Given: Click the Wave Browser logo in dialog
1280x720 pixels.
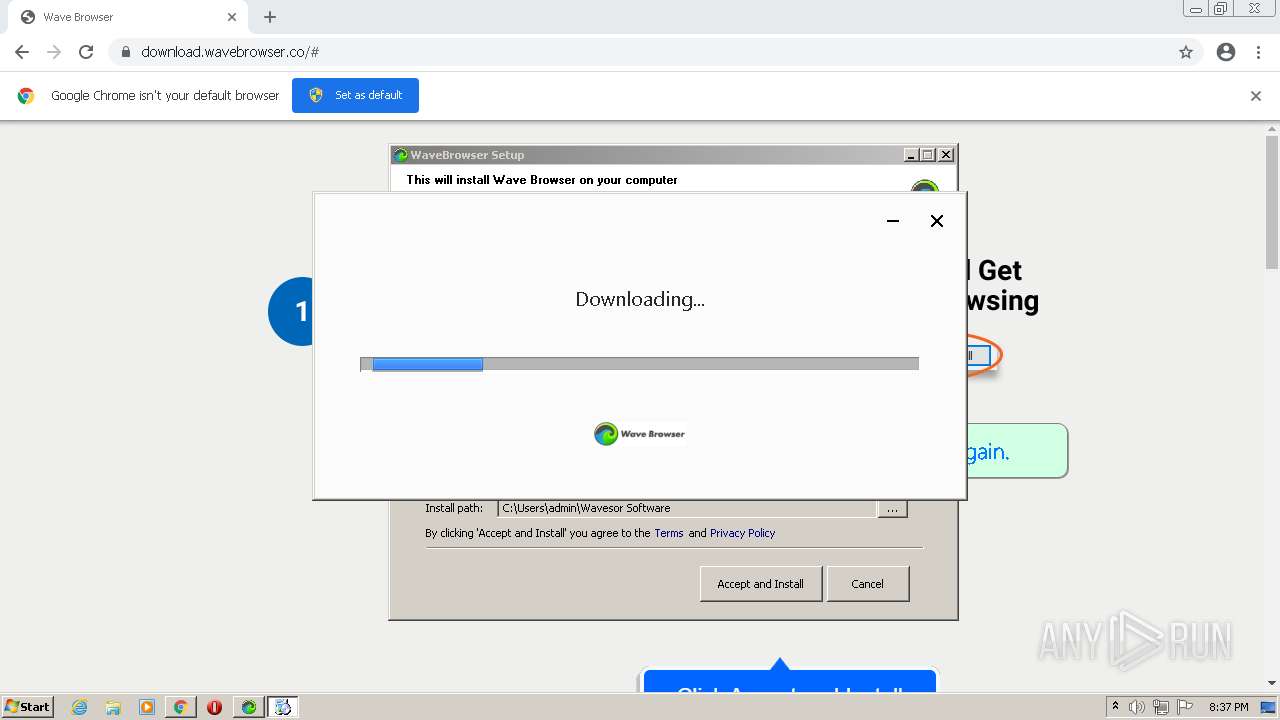Looking at the screenshot, I should [640, 434].
